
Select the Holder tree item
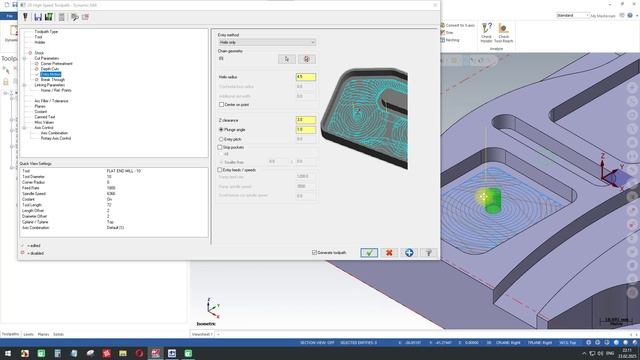(40, 42)
